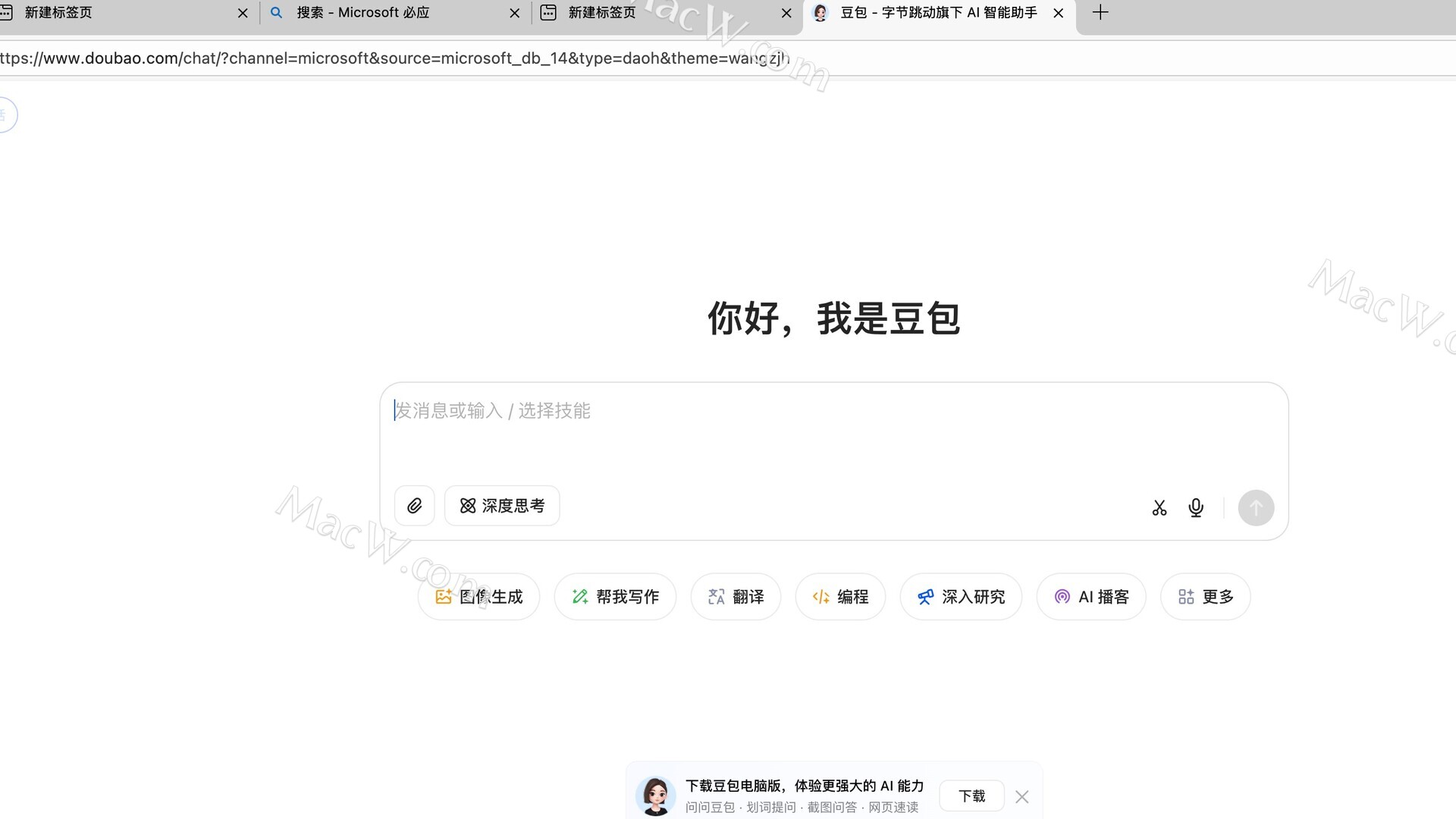Screen dimensions: 1456x819
Task: Open the 翻译 translate skill
Action: (736, 597)
